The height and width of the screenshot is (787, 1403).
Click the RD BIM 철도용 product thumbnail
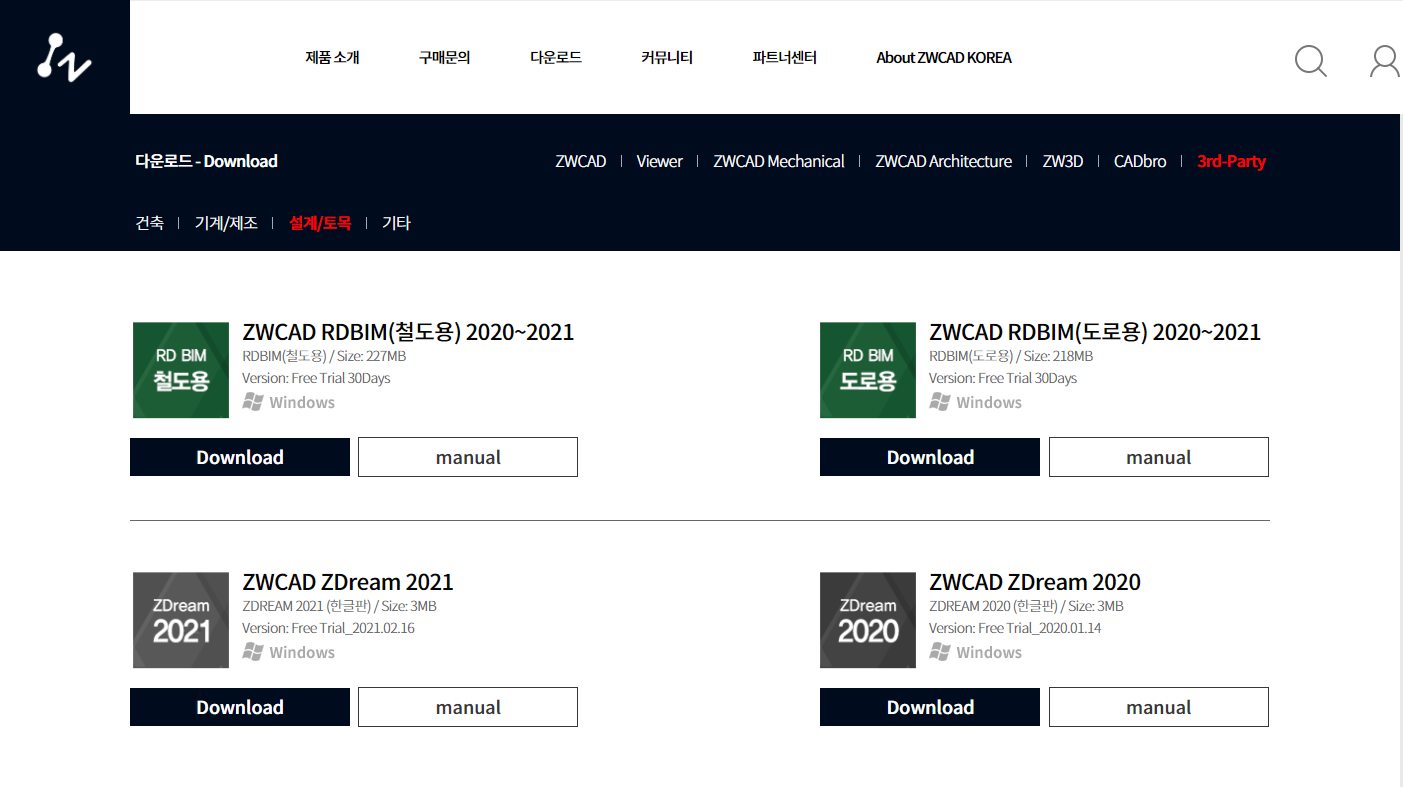(181, 370)
